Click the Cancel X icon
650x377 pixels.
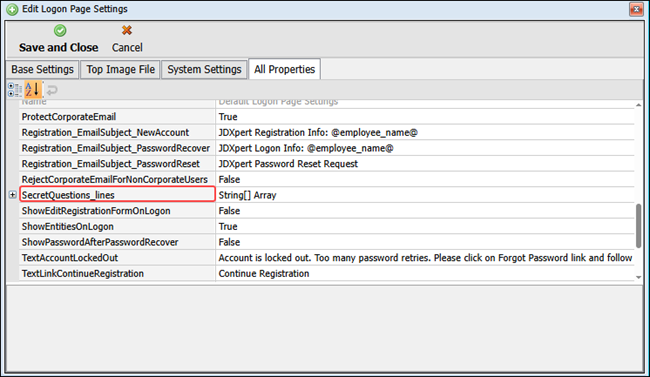pyautogui.click(x=127, y=30)
